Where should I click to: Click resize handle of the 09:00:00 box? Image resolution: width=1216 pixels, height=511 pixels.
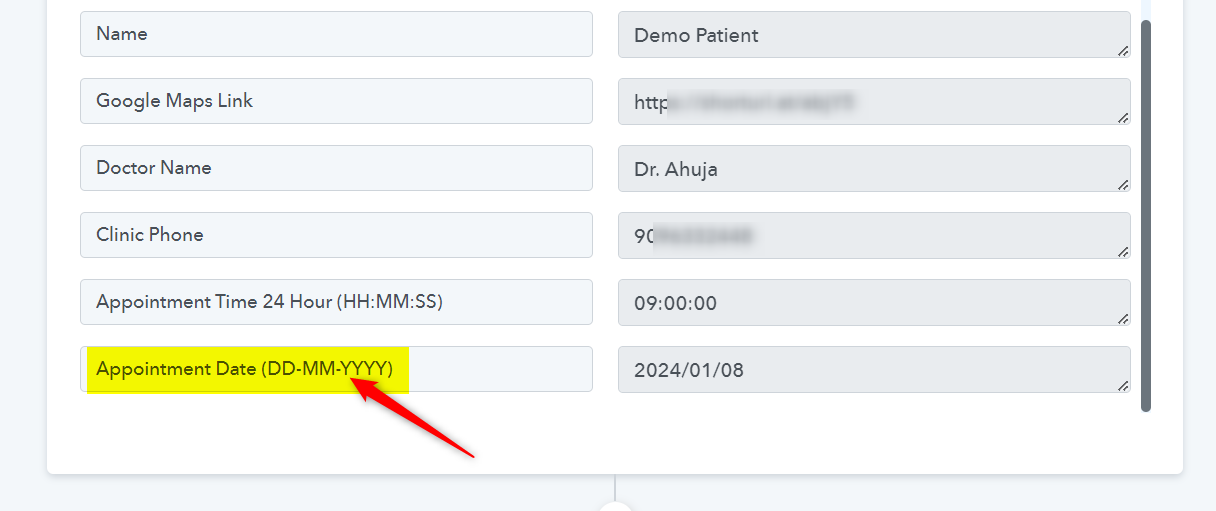pyautogui.click(x=1123, y=318)
